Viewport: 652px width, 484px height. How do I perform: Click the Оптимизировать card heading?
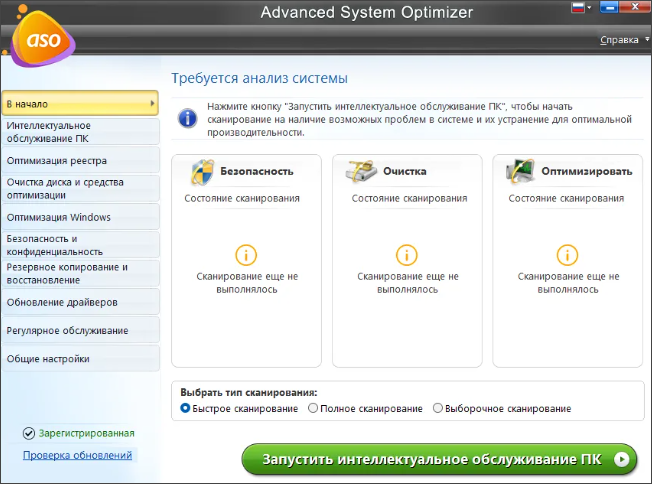pyautogui.click(x=587, y=171)
